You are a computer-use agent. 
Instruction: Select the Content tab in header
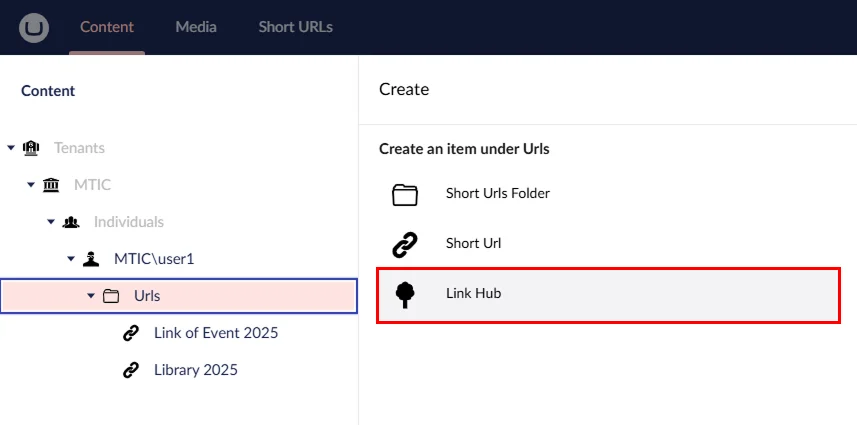(107, 27)
